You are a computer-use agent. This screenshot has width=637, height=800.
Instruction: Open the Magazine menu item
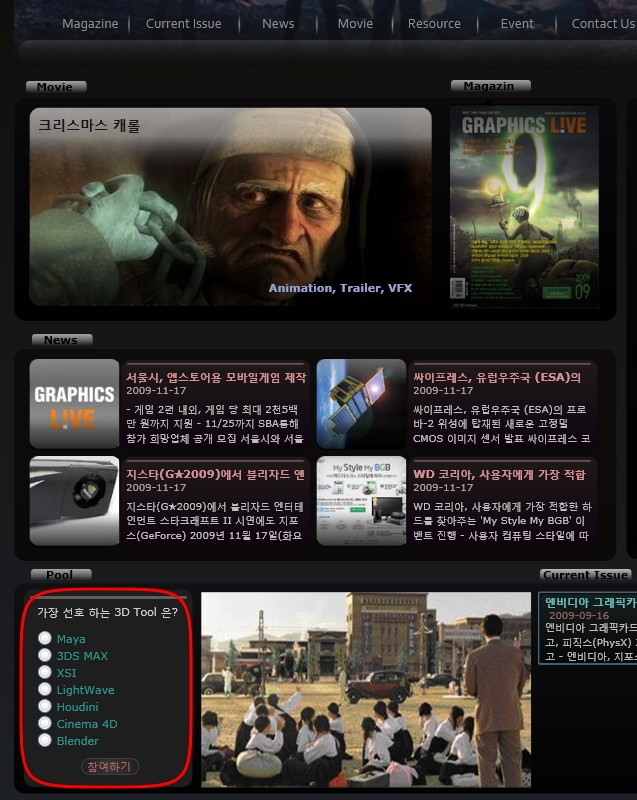click(90, 24)
